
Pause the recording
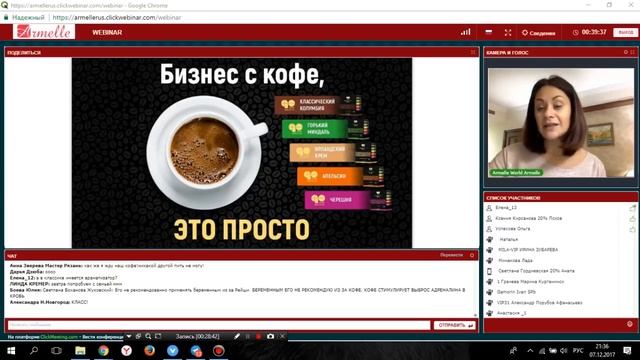coord(247,336)
